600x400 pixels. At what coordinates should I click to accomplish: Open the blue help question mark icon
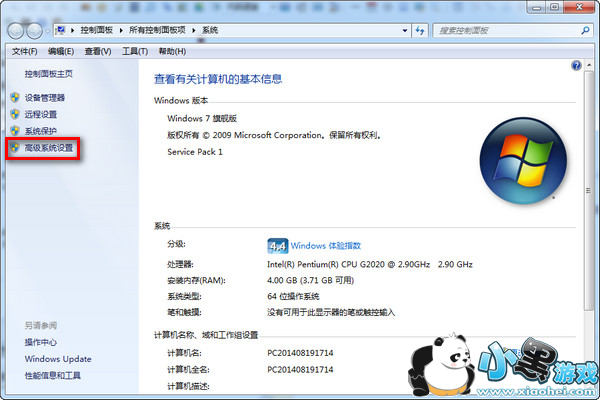[576, 65]
